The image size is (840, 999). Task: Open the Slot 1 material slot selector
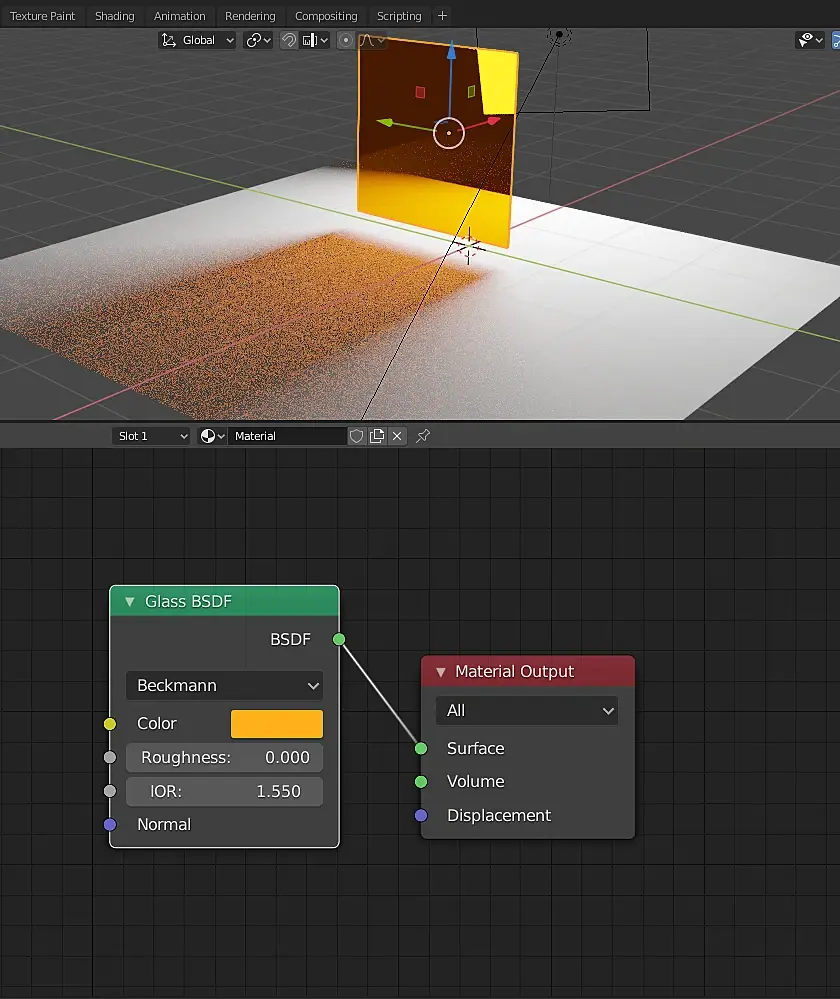(150, 436)
